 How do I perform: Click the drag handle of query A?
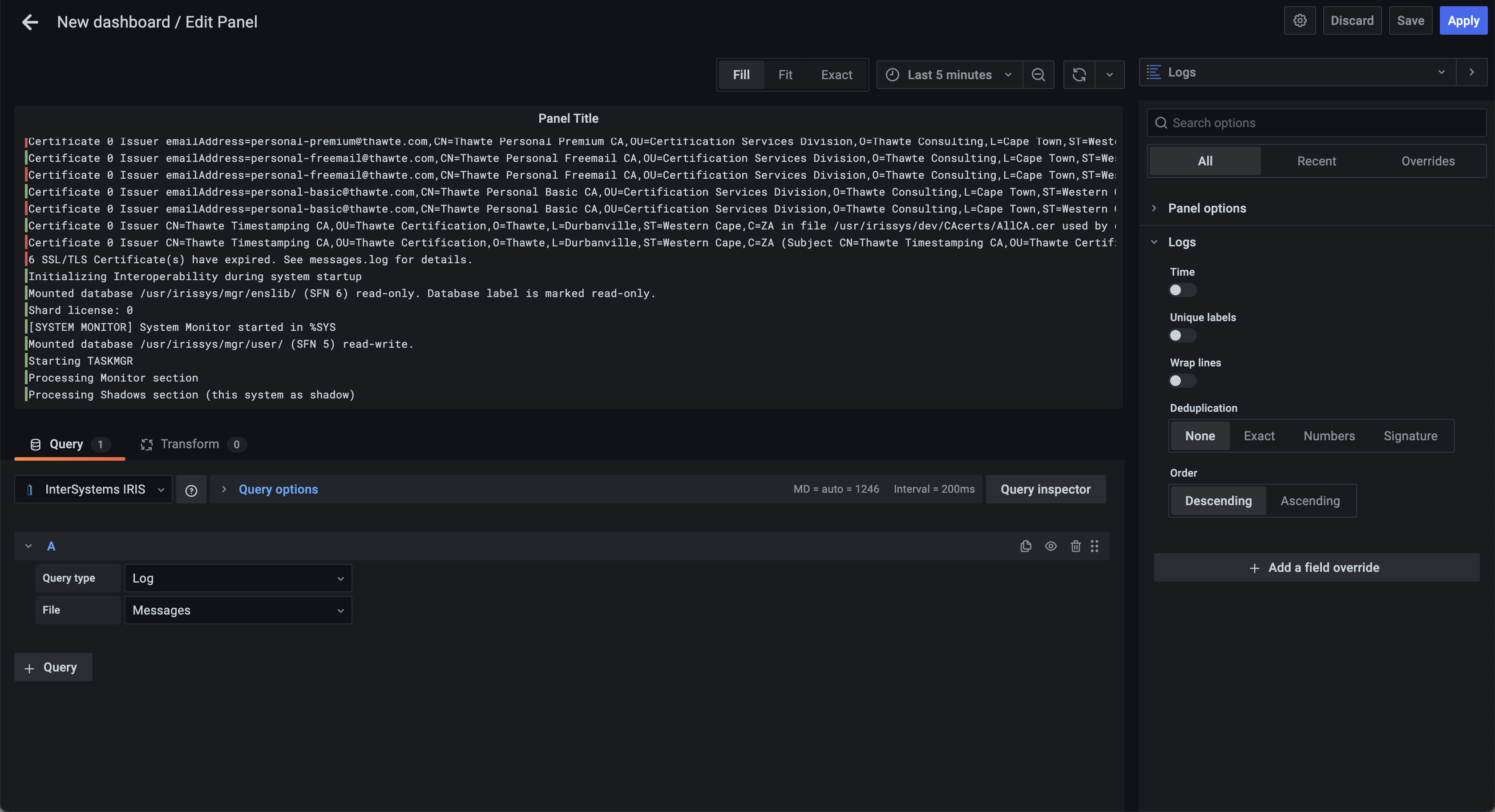pos(1095,546)
